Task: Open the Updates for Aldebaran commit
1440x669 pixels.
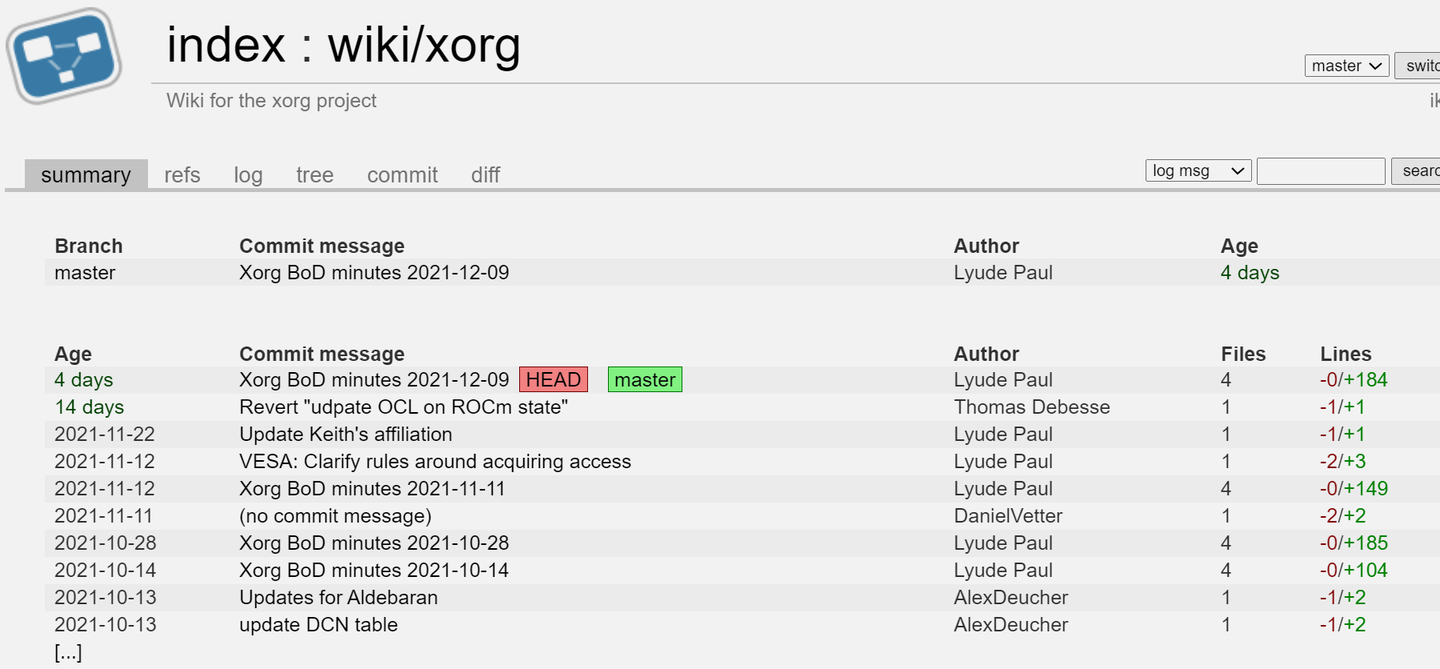Action: coord(338,597)
